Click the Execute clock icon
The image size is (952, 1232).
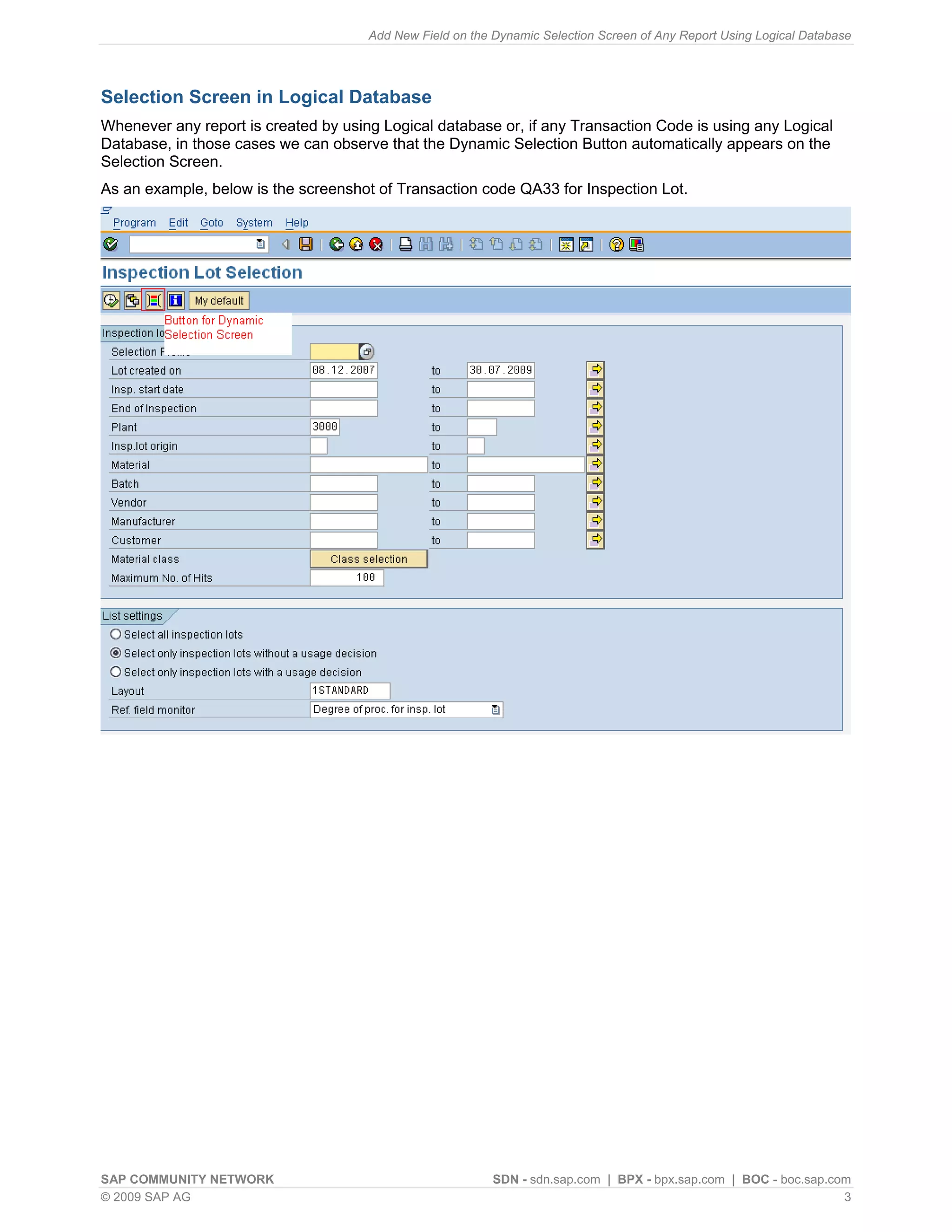(111, 301)
